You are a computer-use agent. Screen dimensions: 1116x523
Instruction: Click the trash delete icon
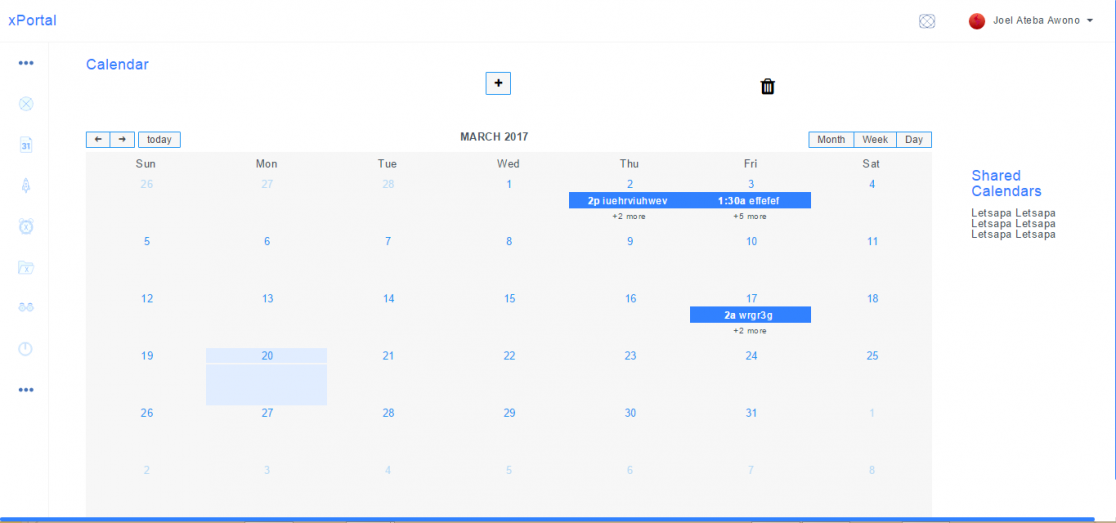click(x=767, y=87)
